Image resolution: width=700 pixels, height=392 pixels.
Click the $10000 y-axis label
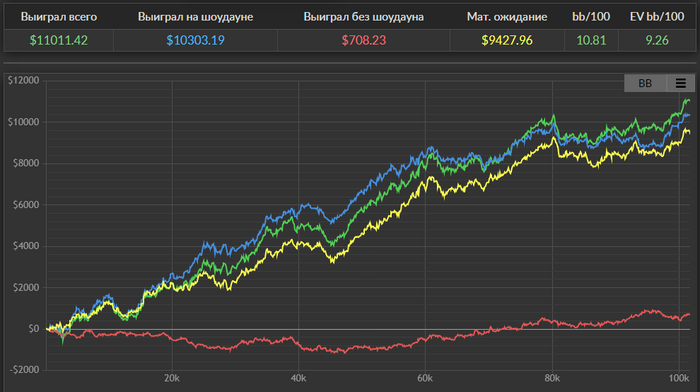23,122
